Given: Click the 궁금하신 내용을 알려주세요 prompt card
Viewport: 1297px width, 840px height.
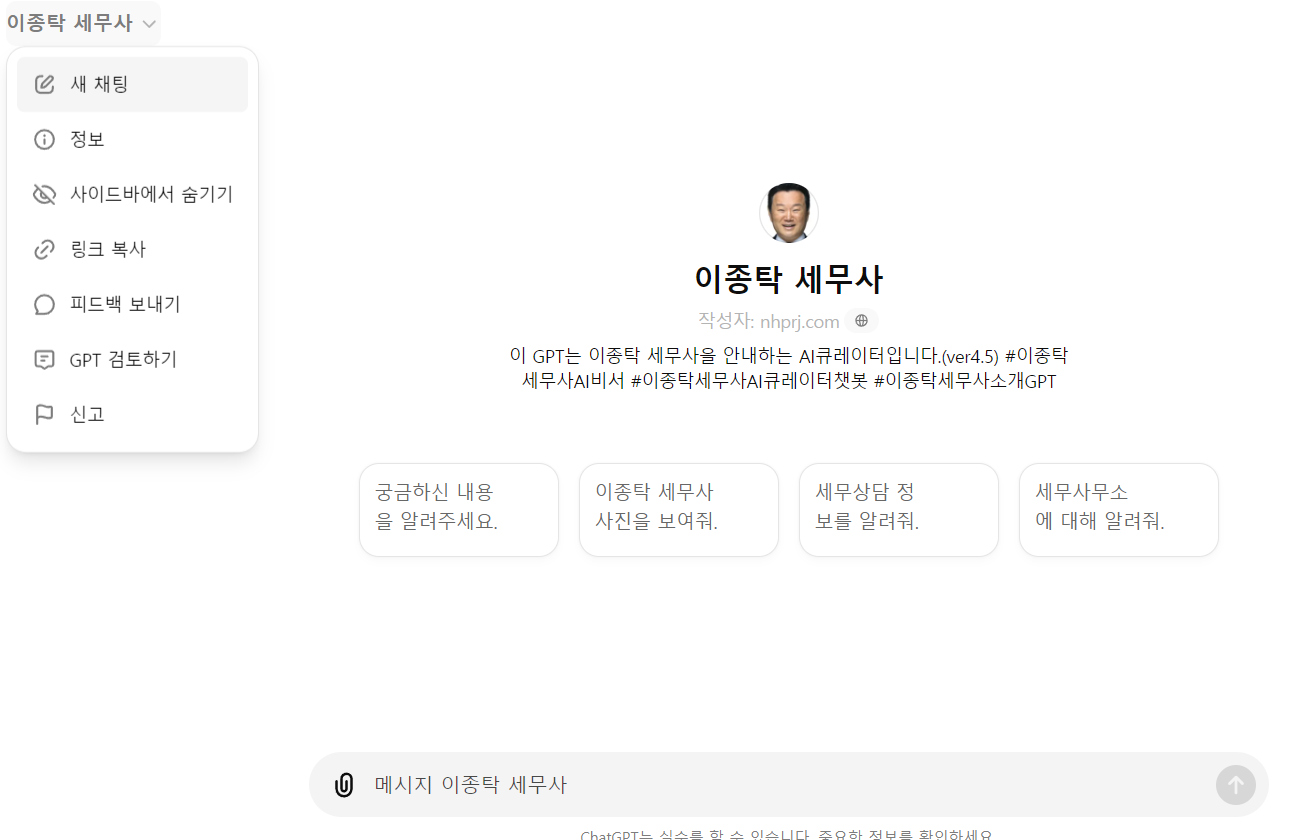Looking at the screenshot, I should pyautogui.click(x=459, y=510).
